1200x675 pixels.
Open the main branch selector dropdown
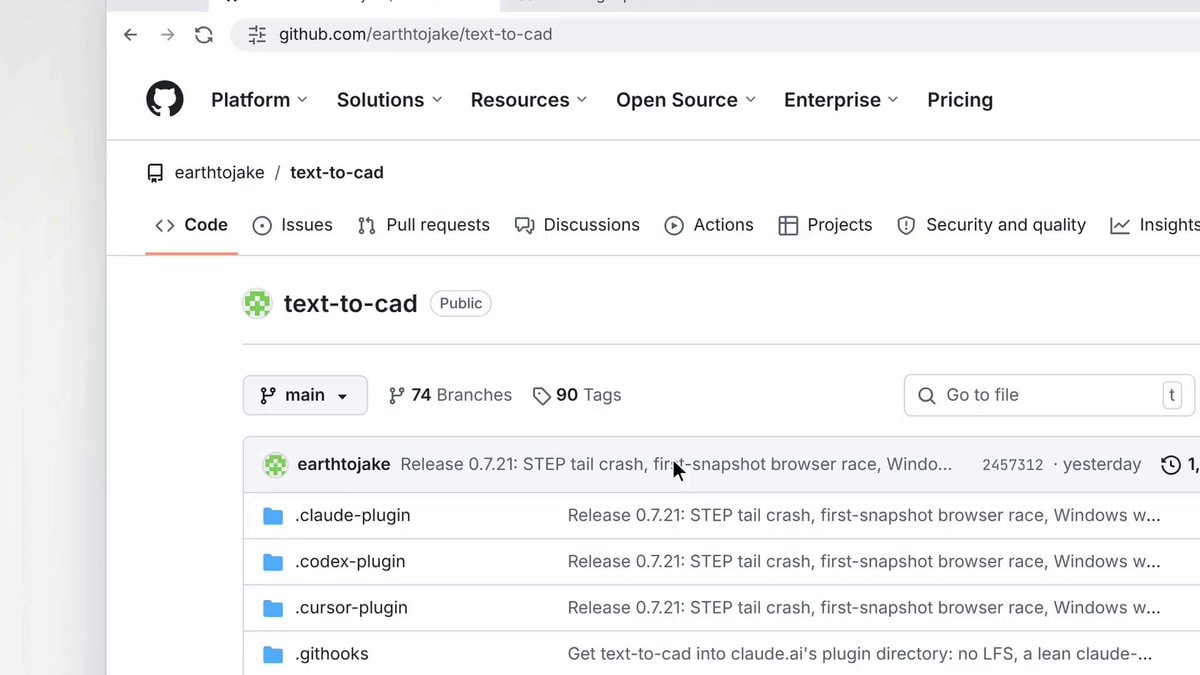point(305,395)
